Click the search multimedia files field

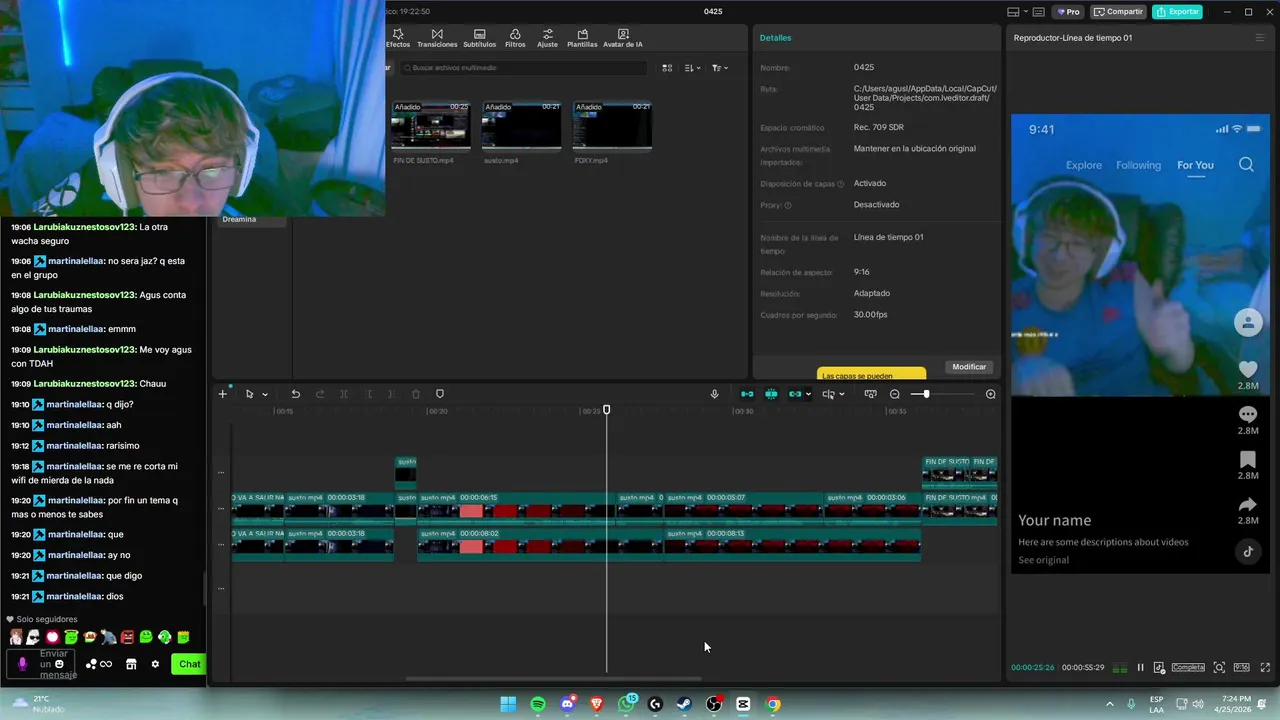(x=523, y=68)
